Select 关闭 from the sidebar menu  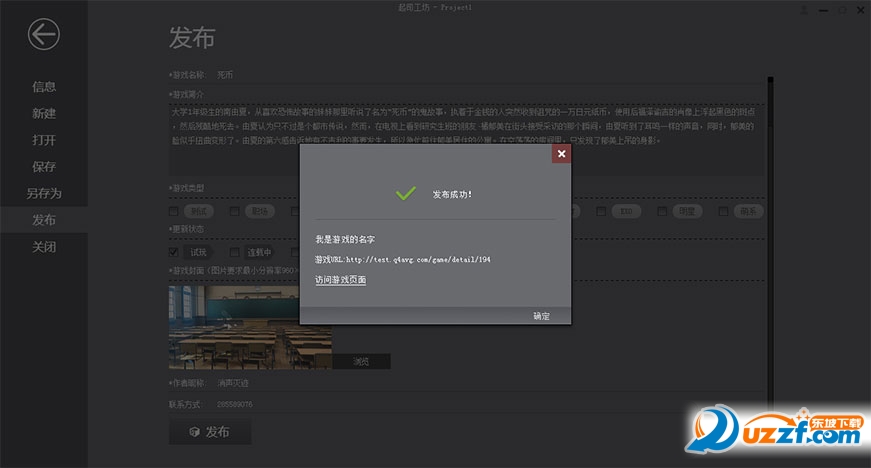click(x=44, y=247)
